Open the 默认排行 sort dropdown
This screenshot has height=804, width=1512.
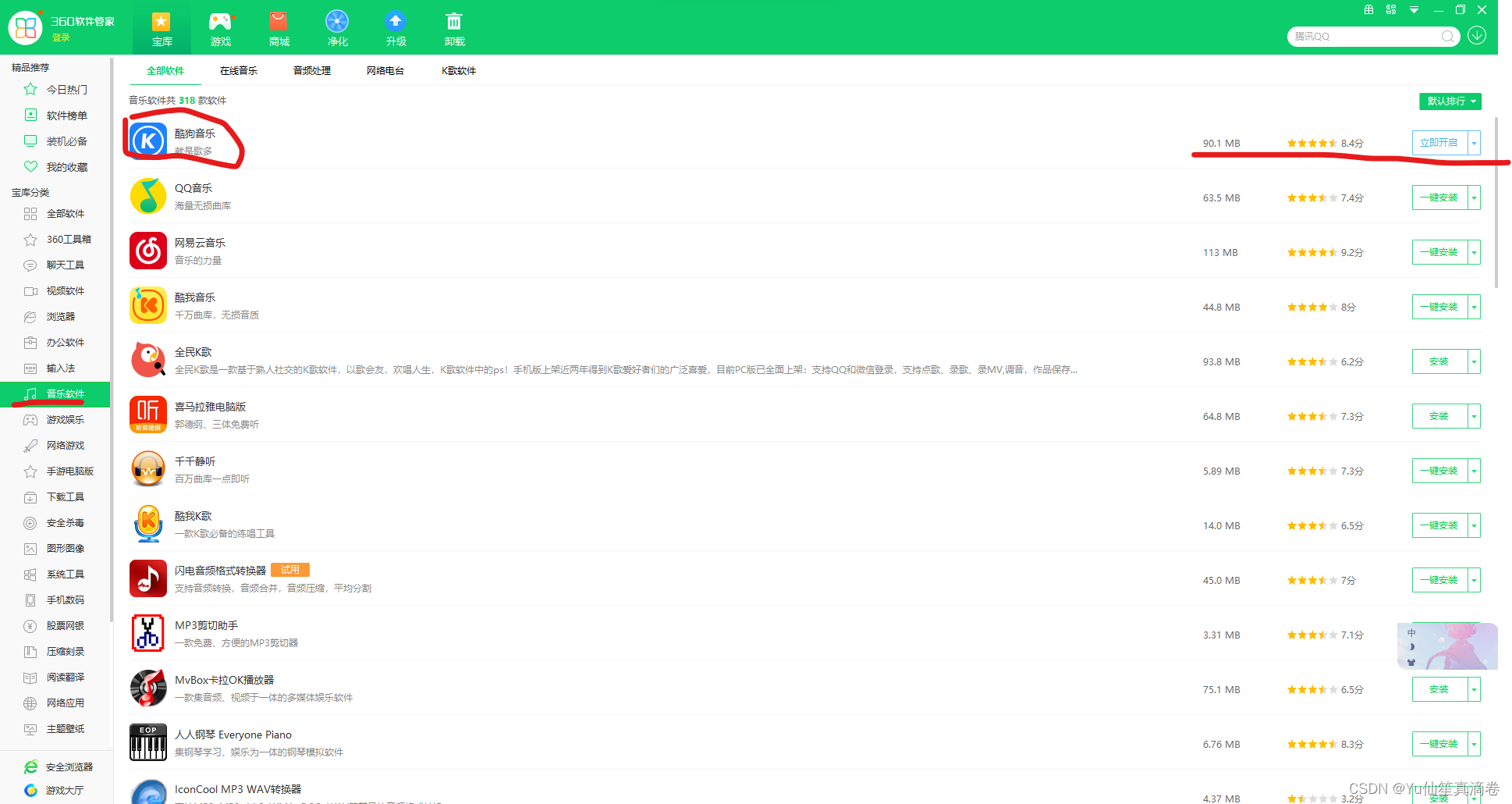[1450, 101]
